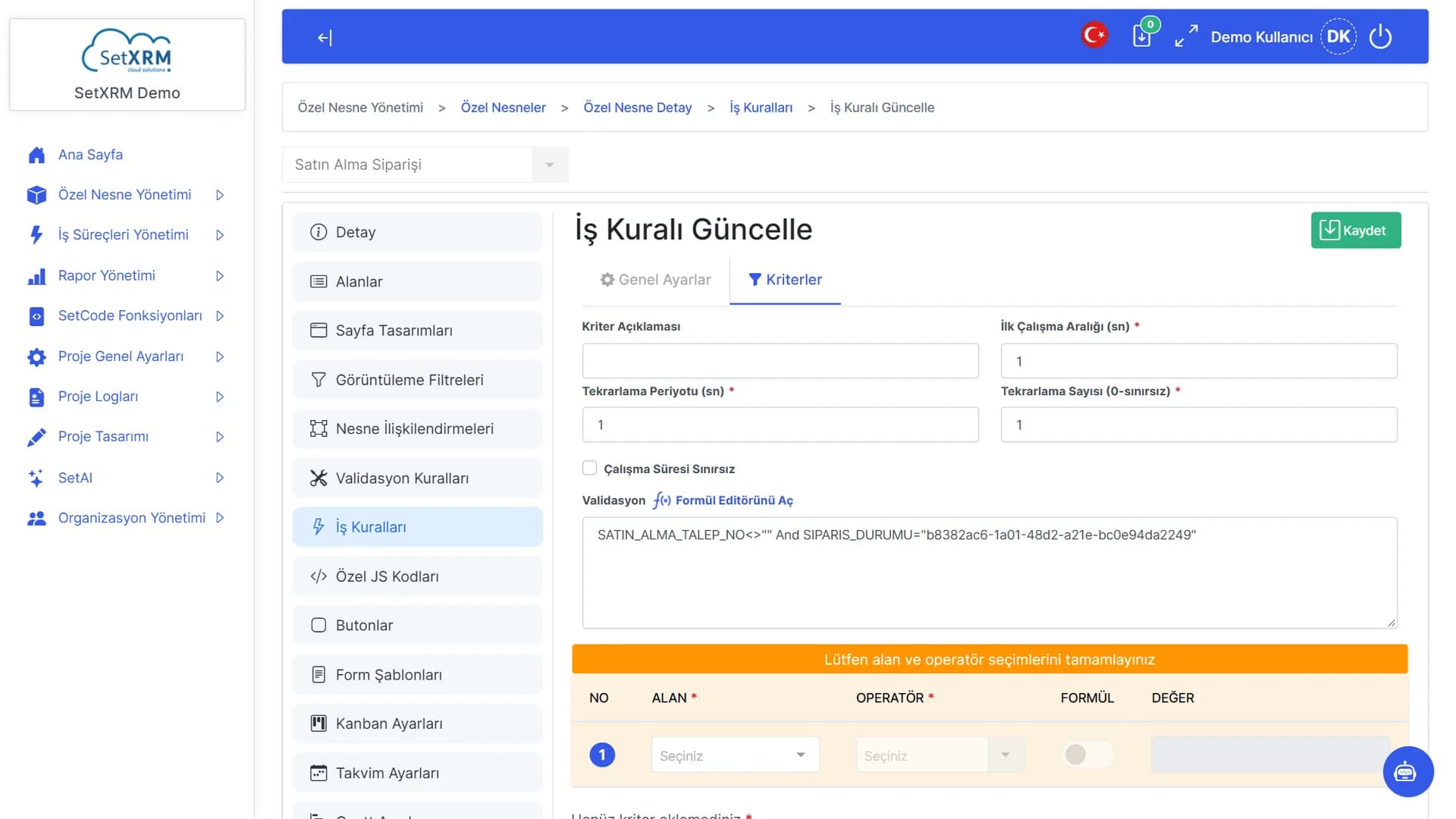Toggle fullscreen with the expand arrows icon

1186,36
